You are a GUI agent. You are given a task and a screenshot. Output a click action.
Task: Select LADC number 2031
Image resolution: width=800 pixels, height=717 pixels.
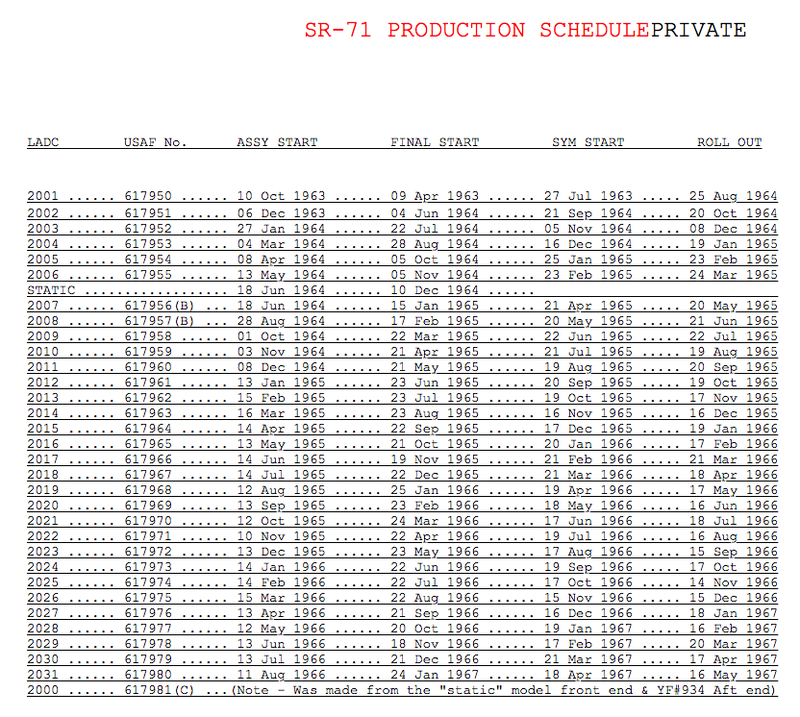point(43,675)
